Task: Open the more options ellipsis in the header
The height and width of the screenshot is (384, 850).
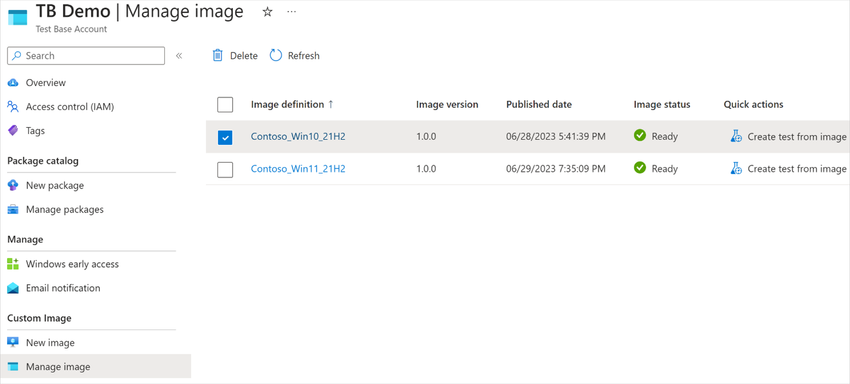Action: pyautogui.click(x=292, y=12)
